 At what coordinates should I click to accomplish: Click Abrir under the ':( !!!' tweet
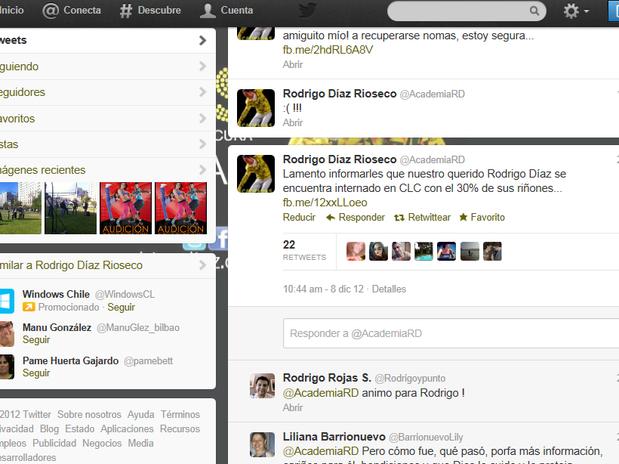(x=293, y=123)
